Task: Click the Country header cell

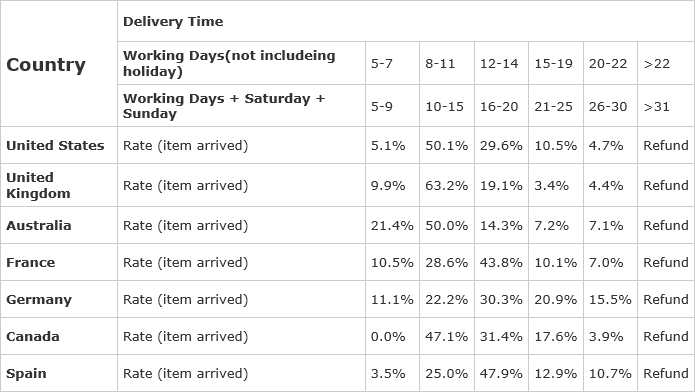Action: tap(59, 63)
